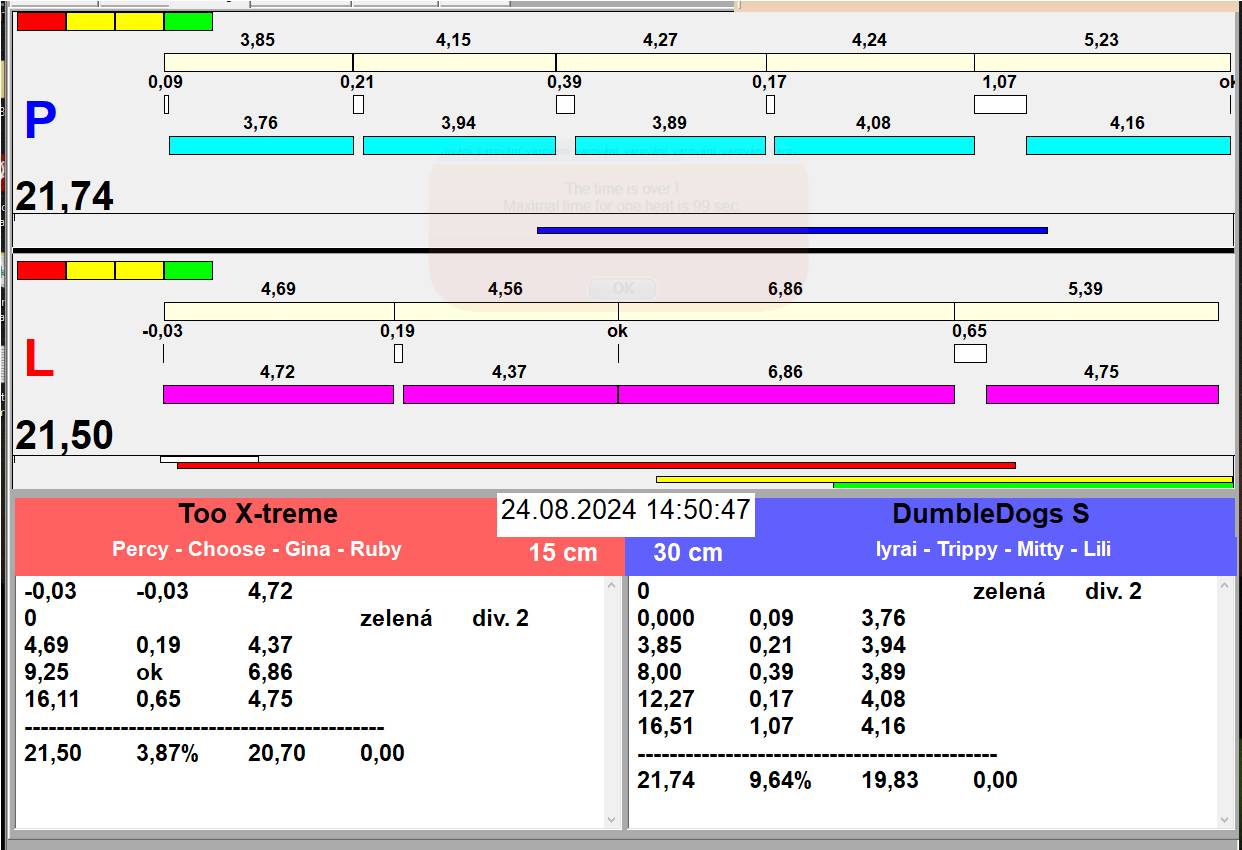This screenshot has height=850, width=1242.
Task: Click the white 0,19 changeover box in lane L
Action: (x=398, y=353)
